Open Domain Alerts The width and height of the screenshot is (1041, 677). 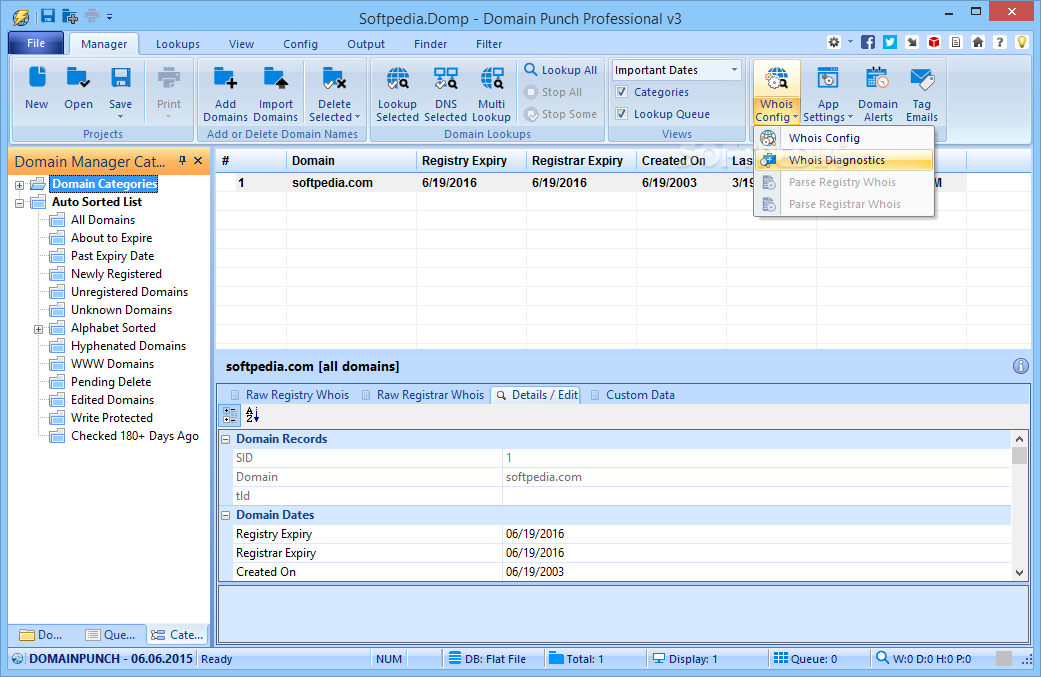(x=878, y=93)
